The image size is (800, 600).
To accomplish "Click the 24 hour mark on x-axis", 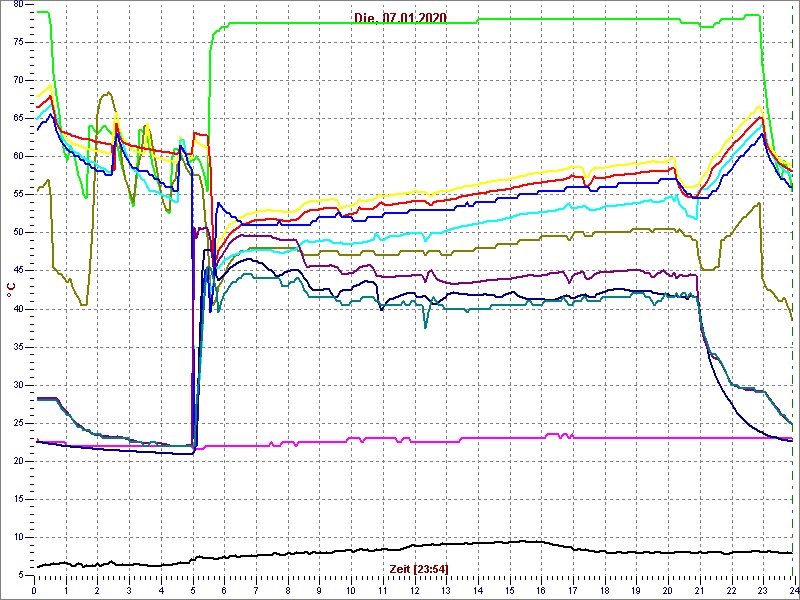I will click(x=793, y=590).
